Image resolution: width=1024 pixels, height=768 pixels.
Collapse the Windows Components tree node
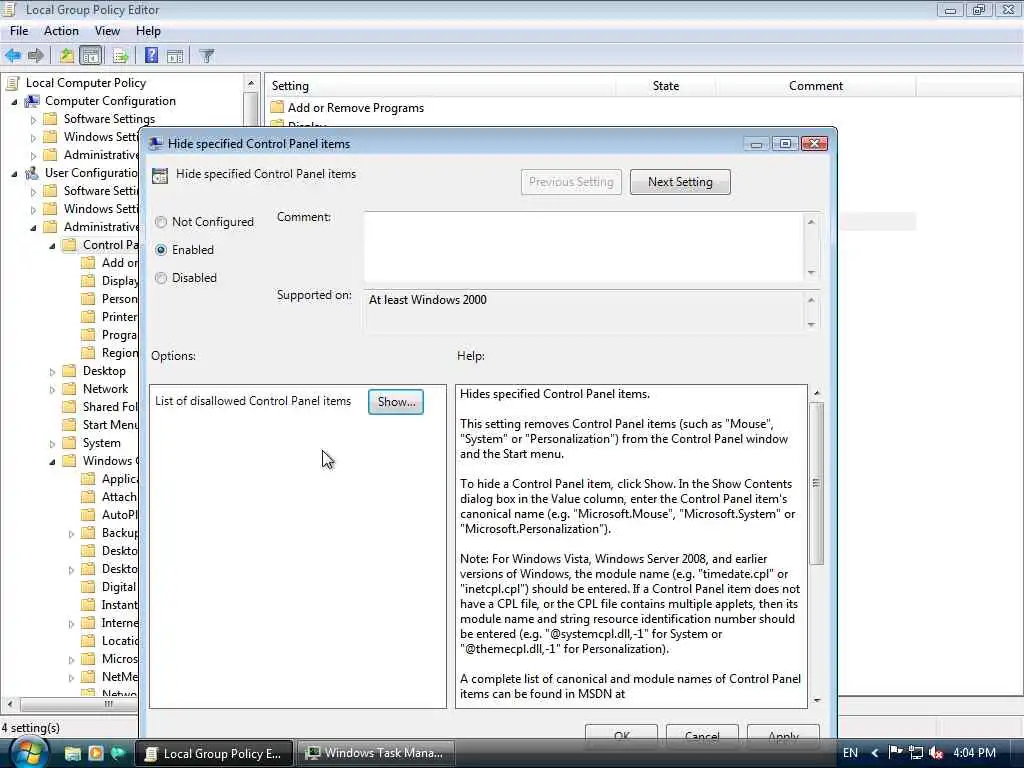coord(52,462)
